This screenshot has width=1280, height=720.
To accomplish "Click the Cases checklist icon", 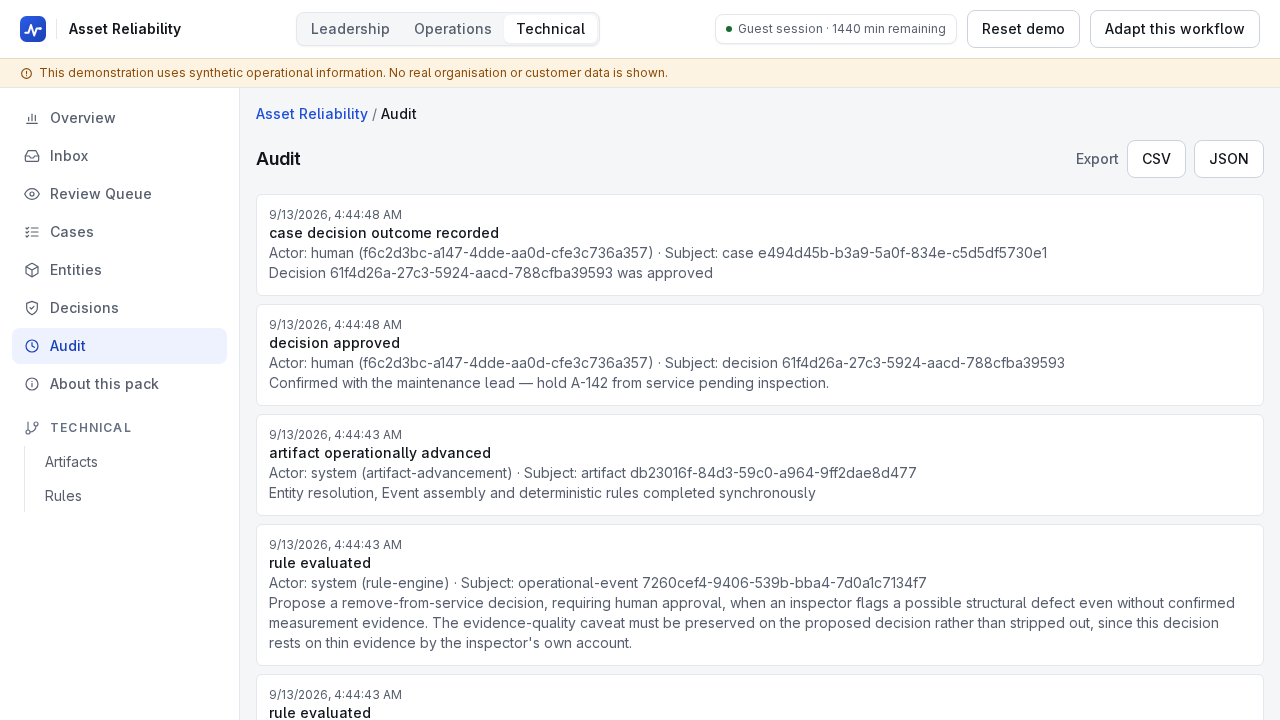I will coord(32,232).
